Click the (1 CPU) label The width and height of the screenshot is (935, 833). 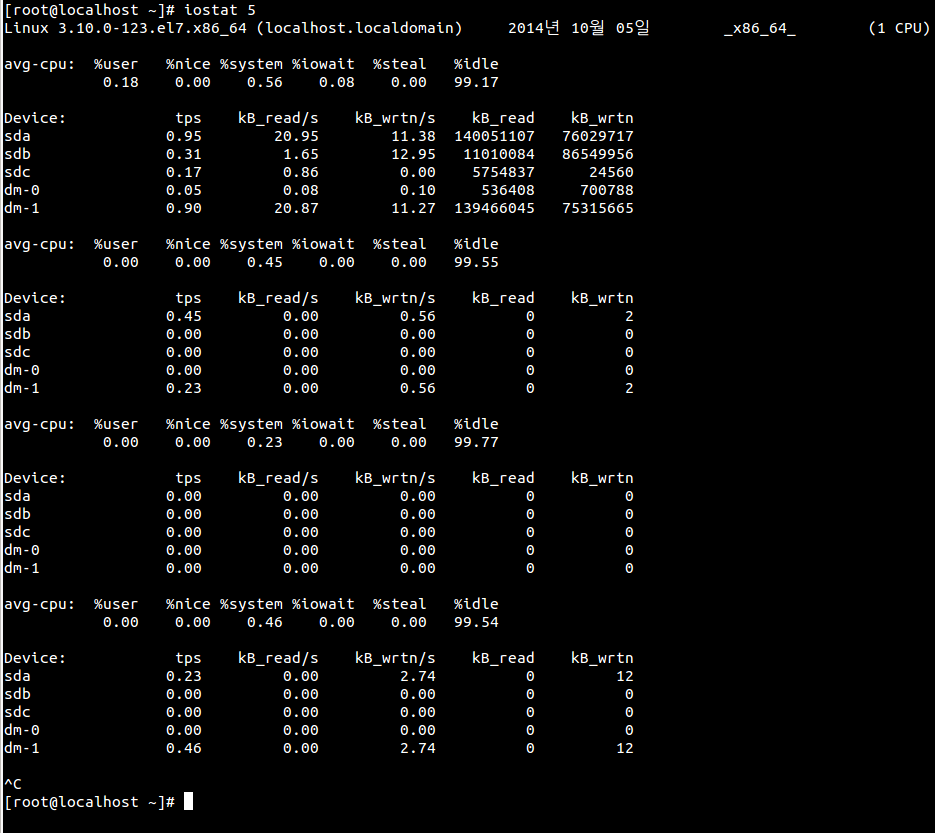point(898,28)
